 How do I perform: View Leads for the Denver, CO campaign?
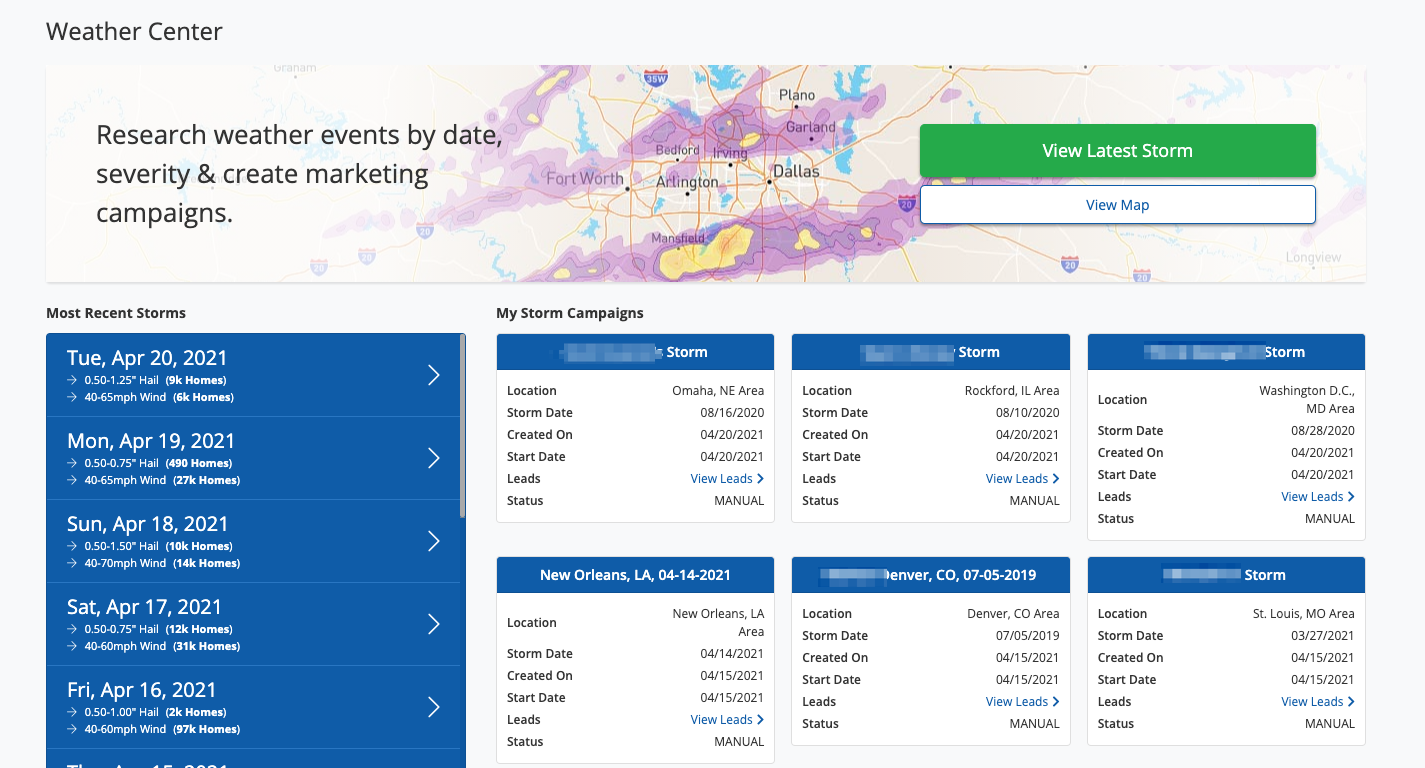coord(1021,702)
